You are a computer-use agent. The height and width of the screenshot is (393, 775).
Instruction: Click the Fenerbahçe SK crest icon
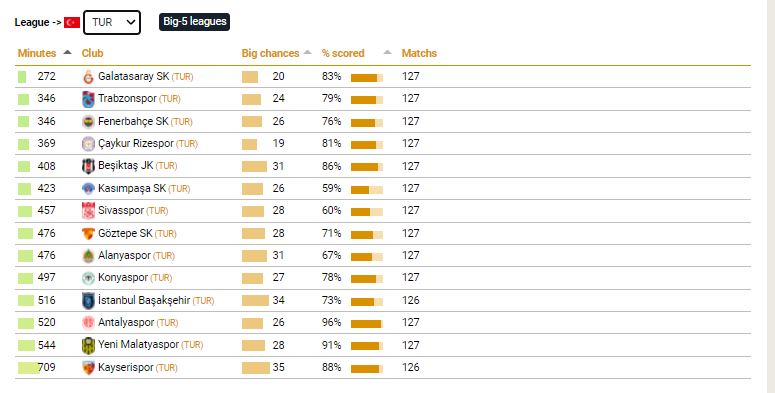pos(88,122)
